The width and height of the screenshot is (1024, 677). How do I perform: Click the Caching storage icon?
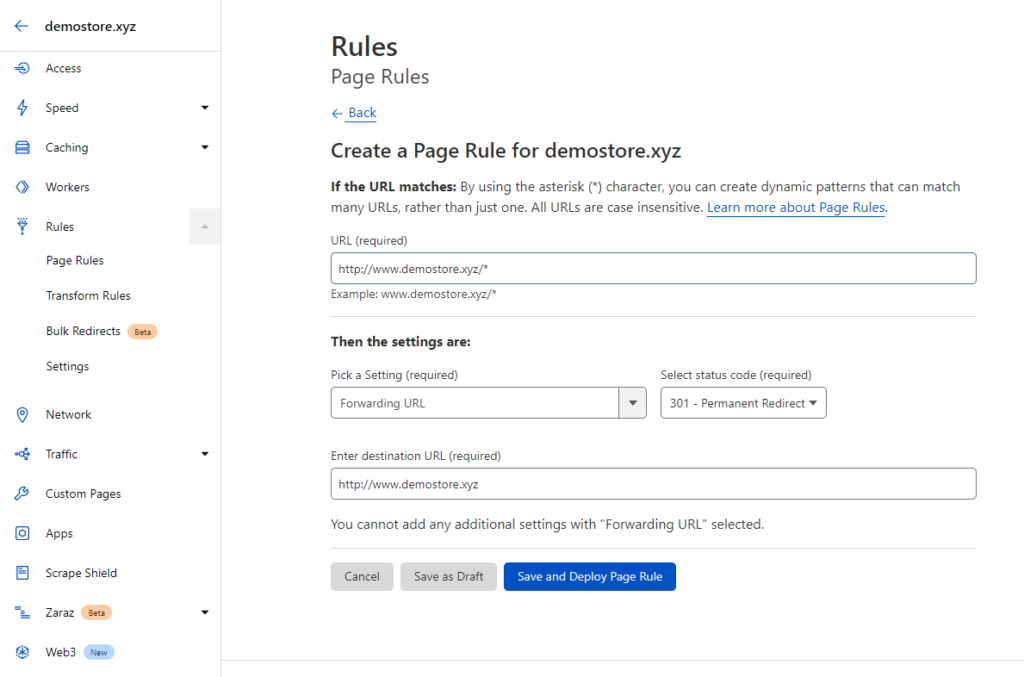pos(22,148)
